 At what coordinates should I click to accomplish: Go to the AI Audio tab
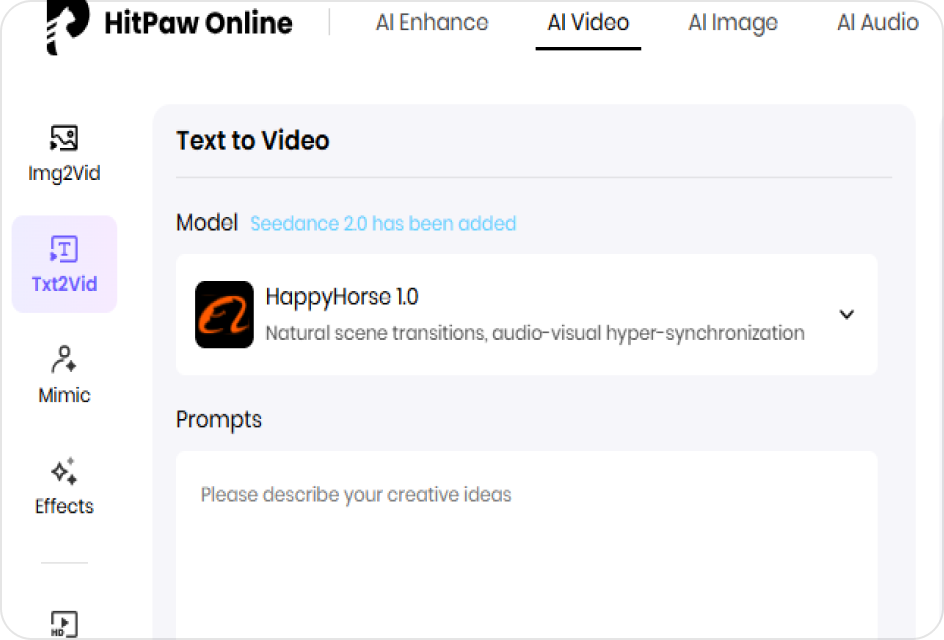coord(878,23)
